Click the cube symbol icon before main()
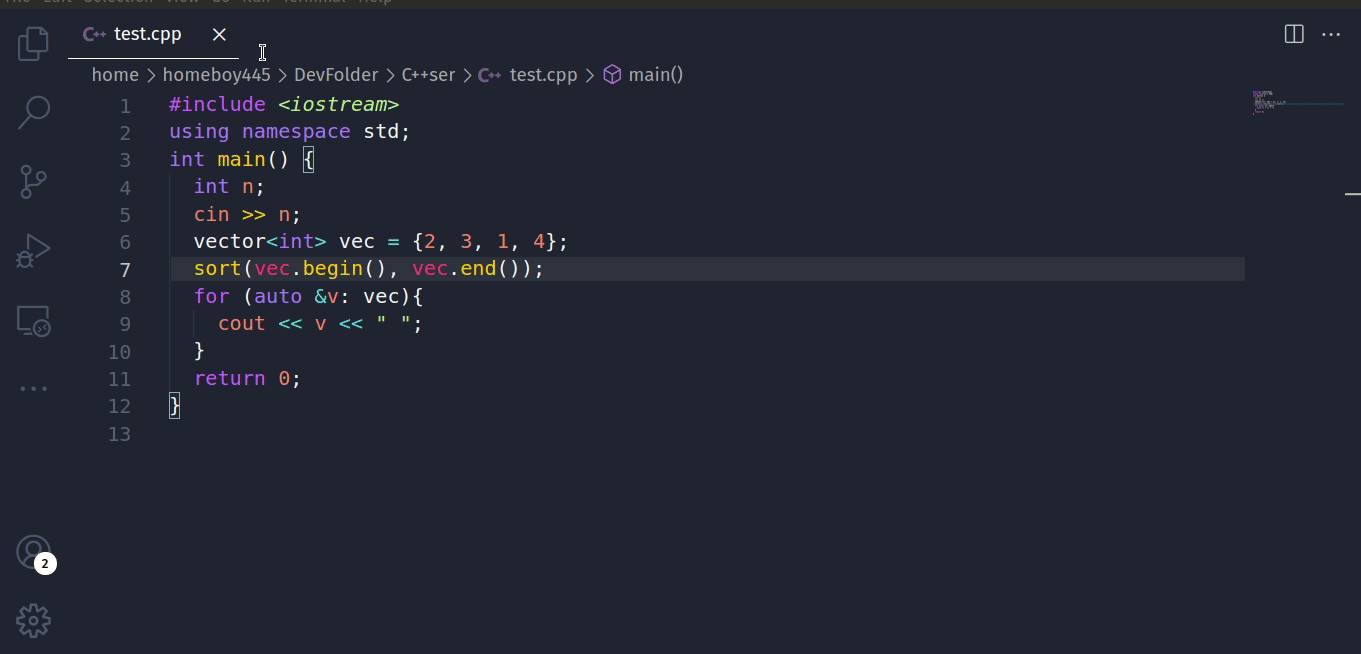This screenshot has width=1361, height=654. click(612, 75)
